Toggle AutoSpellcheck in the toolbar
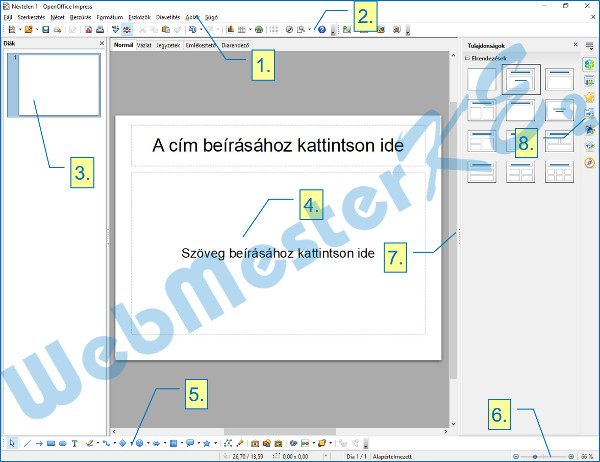This screenshot has height=462, width=600. 127,29
